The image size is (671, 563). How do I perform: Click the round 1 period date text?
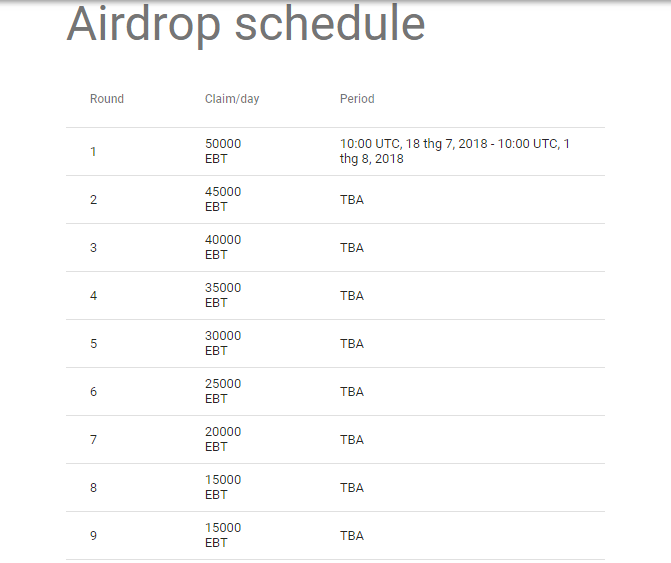(455, 151)
